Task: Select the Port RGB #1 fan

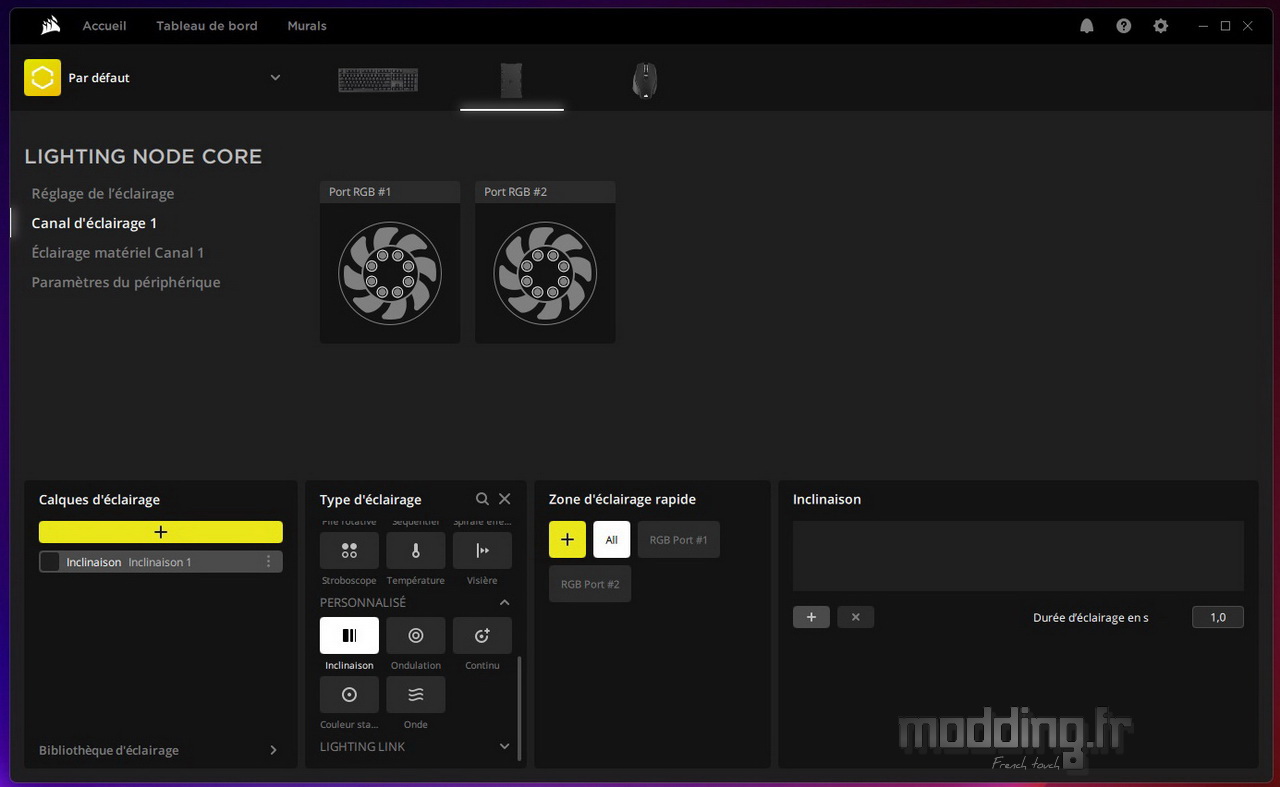Action: coord(390,273)
